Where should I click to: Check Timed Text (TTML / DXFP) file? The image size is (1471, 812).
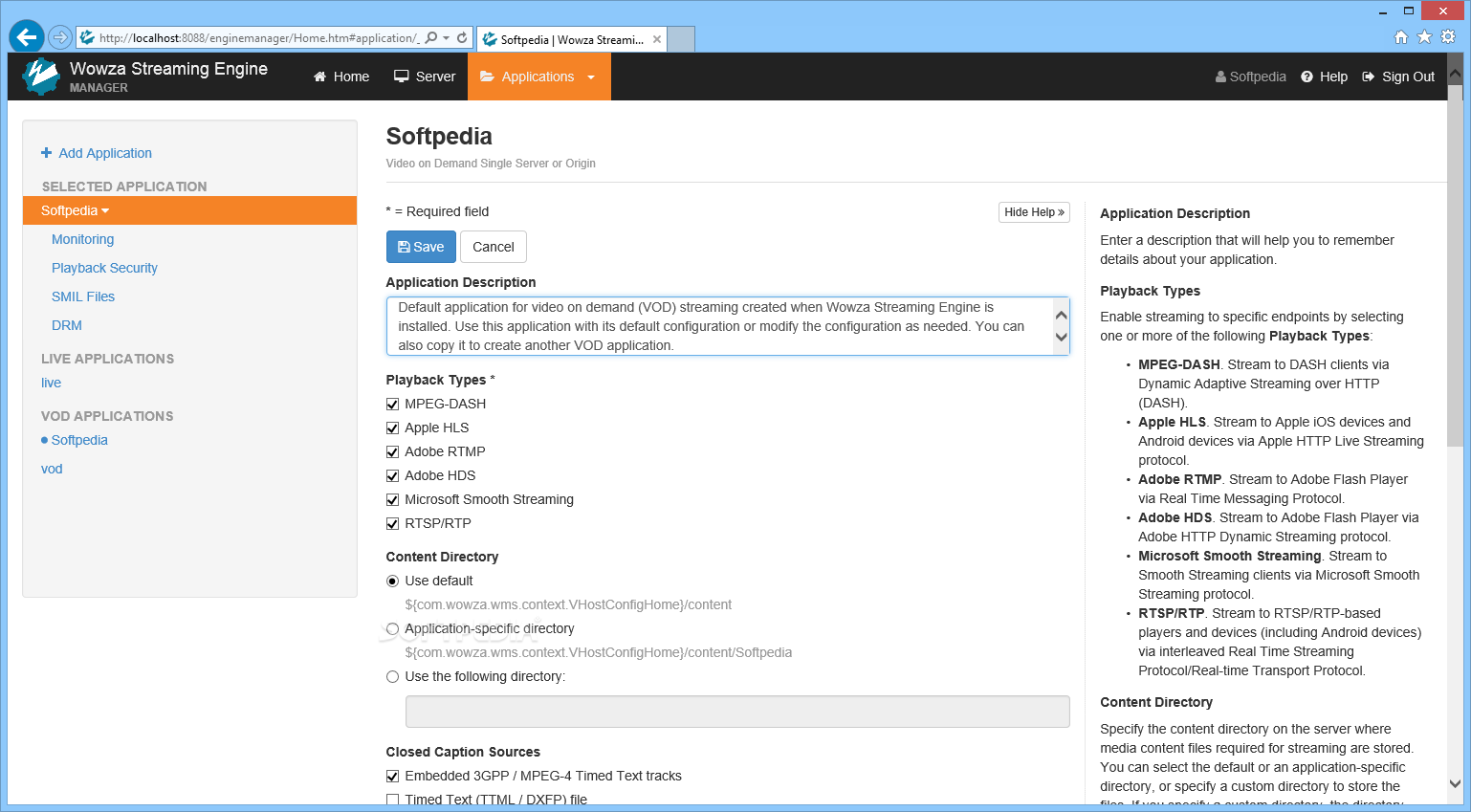coord(392,800)
